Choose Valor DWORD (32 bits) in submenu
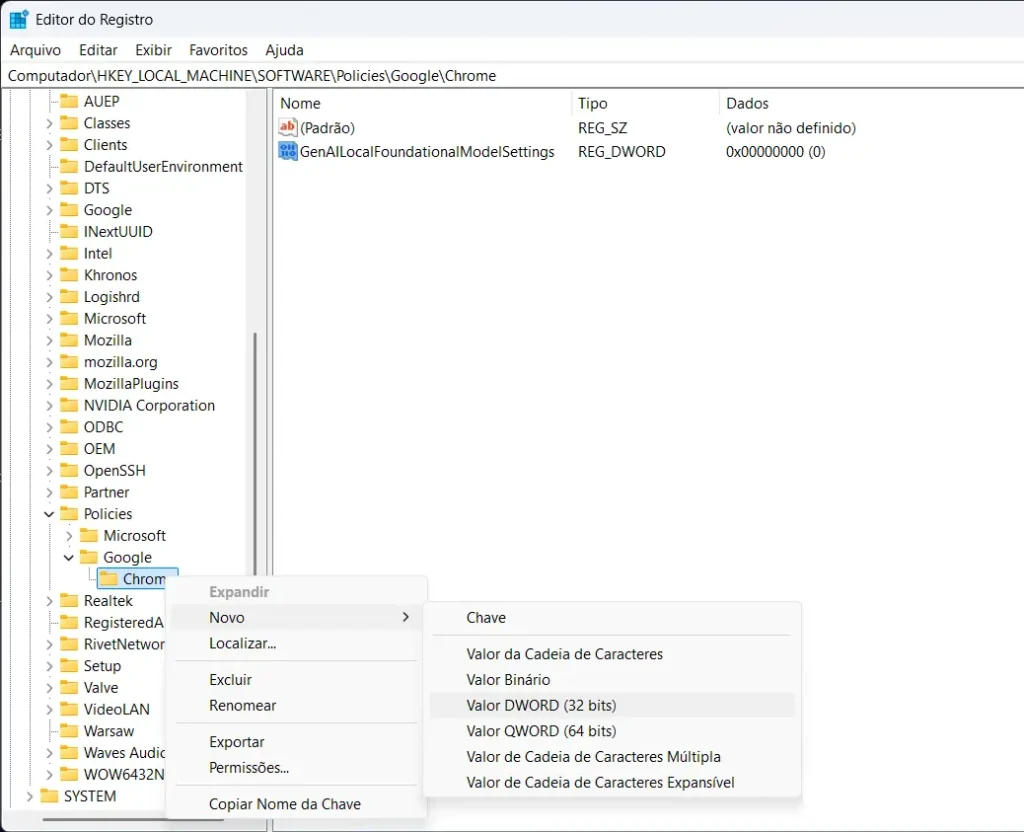 (x=612, y=705)
